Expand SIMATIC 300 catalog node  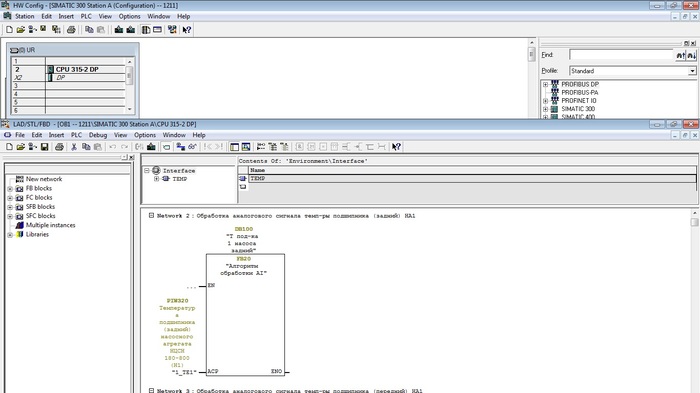point(545,109)
